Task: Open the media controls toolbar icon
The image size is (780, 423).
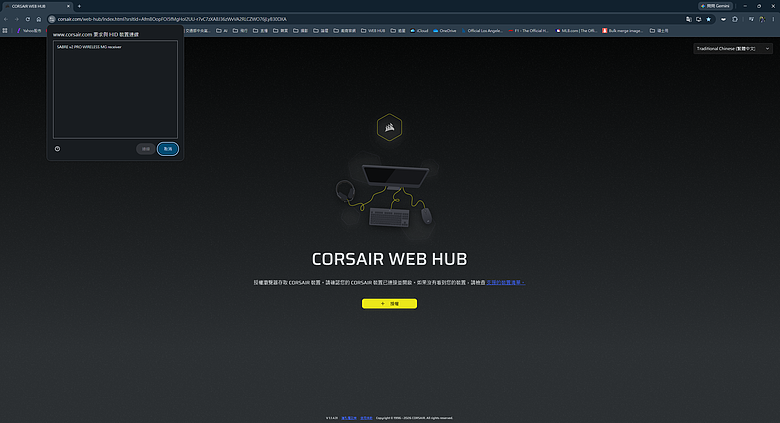Action: point(751,19)
